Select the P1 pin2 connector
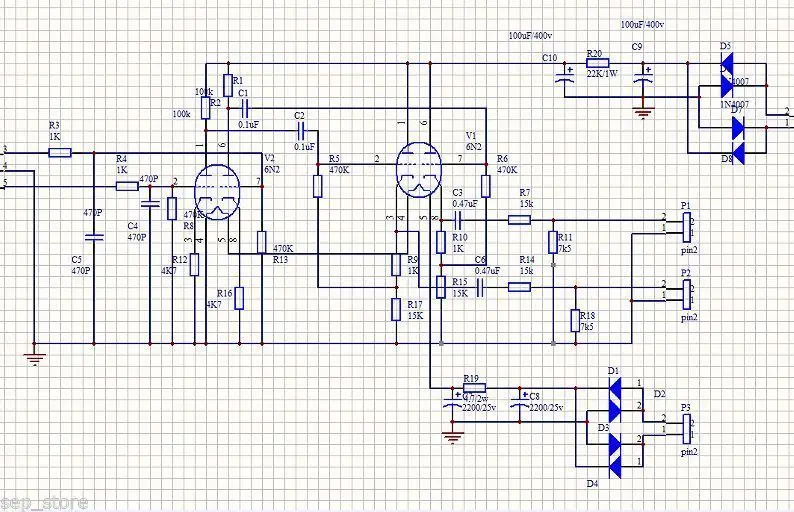Screen dimensions: 794x512 (687, 227)
